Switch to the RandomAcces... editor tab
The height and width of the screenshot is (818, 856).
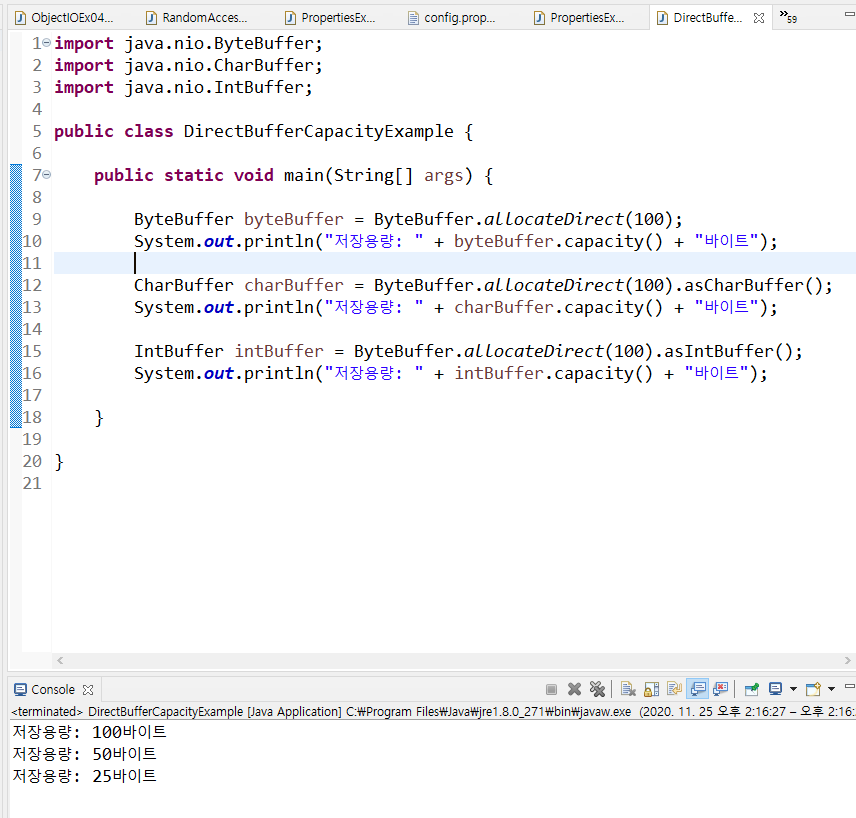197,18
